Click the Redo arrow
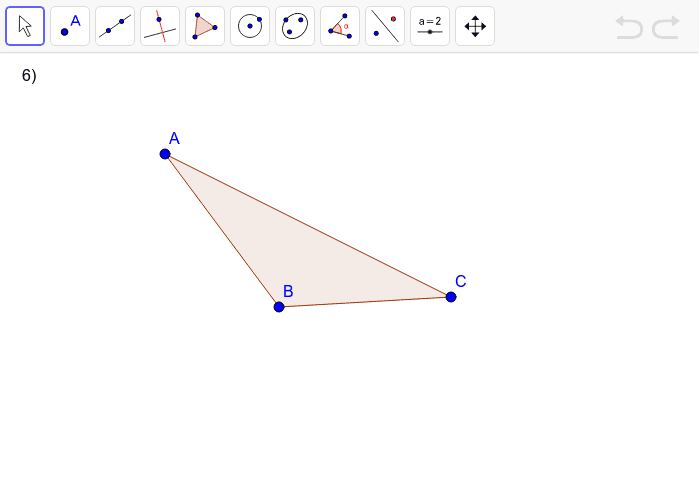The height and width of the screenshot is (500, 700). (666, 27)
